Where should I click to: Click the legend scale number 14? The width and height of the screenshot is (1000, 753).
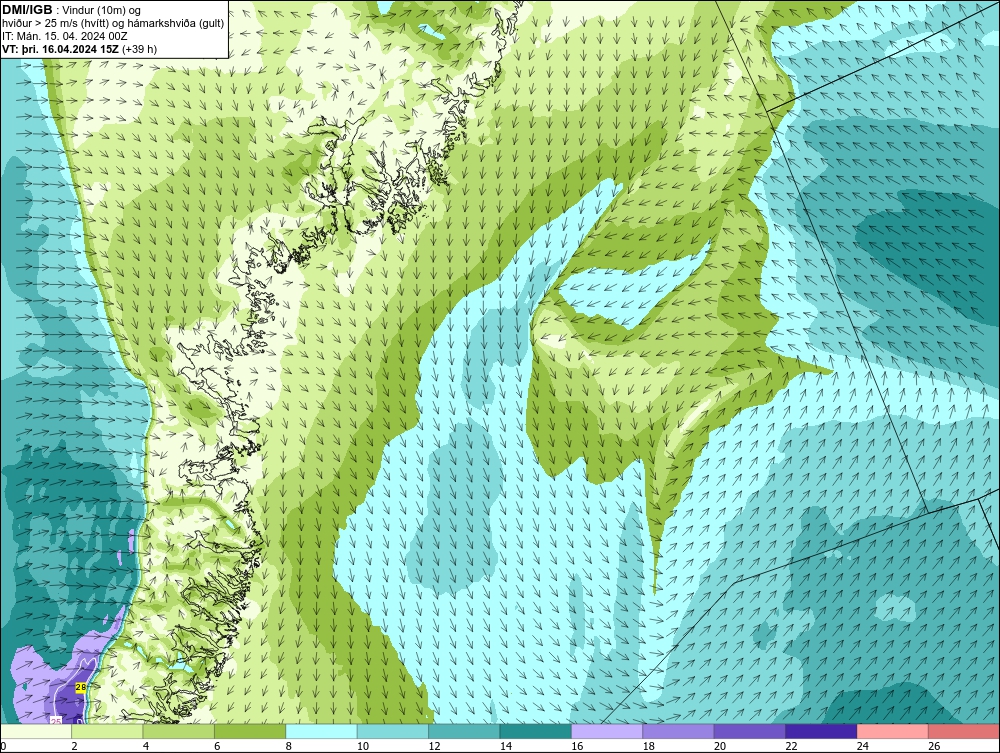506,746
